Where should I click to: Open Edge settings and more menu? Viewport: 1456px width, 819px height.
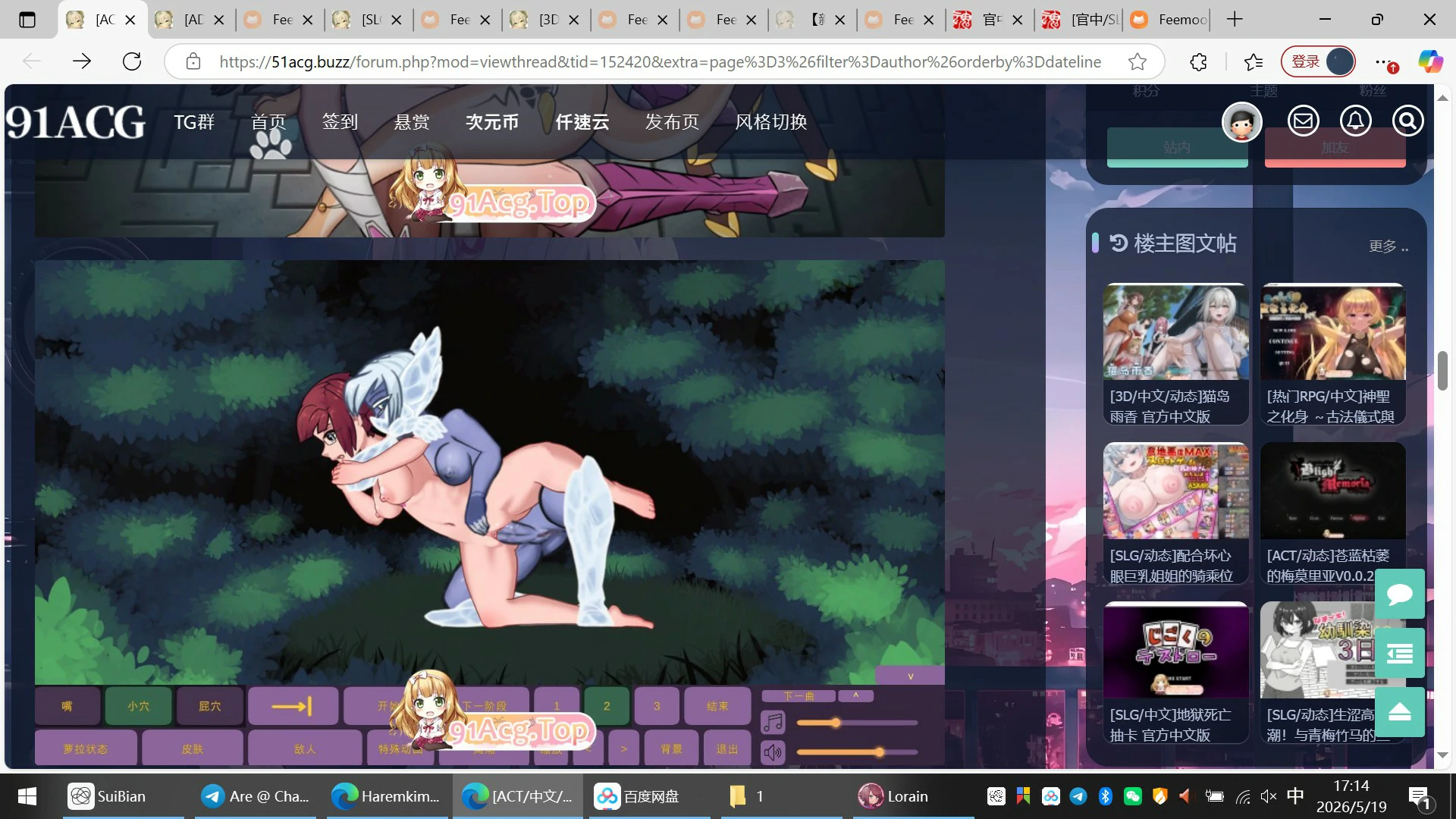point(1385,61)
